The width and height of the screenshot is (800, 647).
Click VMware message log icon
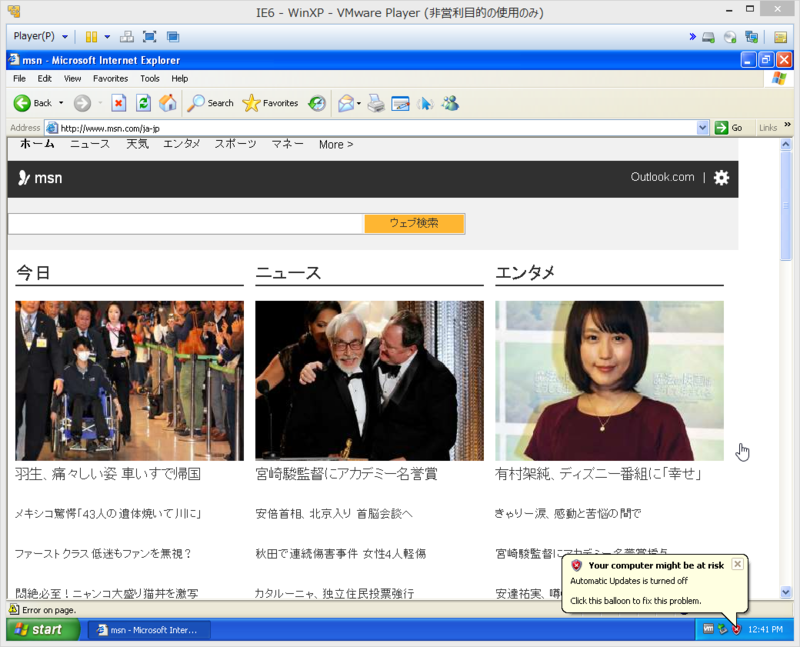(x=780, y=37)
